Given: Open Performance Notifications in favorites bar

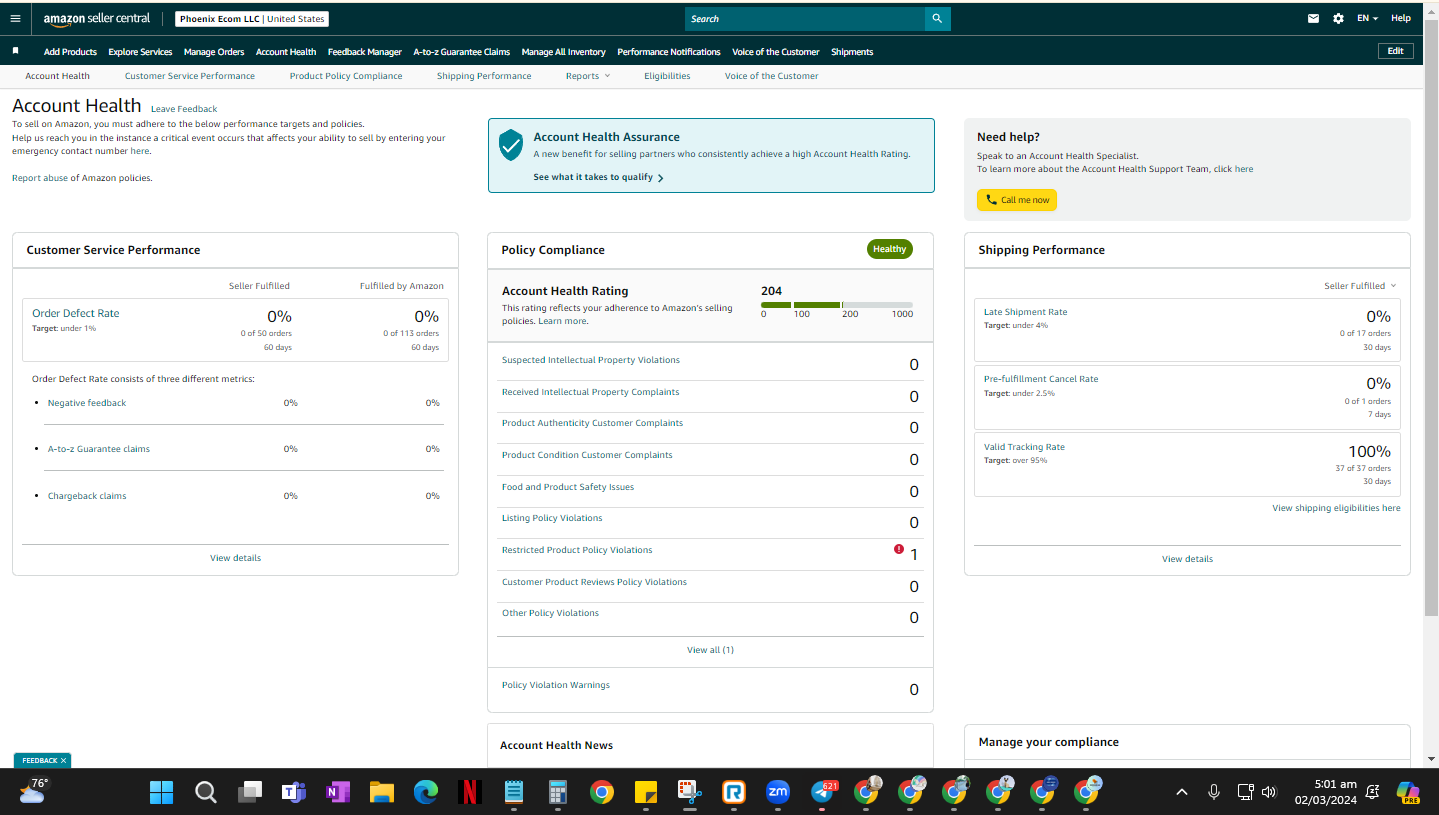Looking at the screenshot, I should [669, 52].
